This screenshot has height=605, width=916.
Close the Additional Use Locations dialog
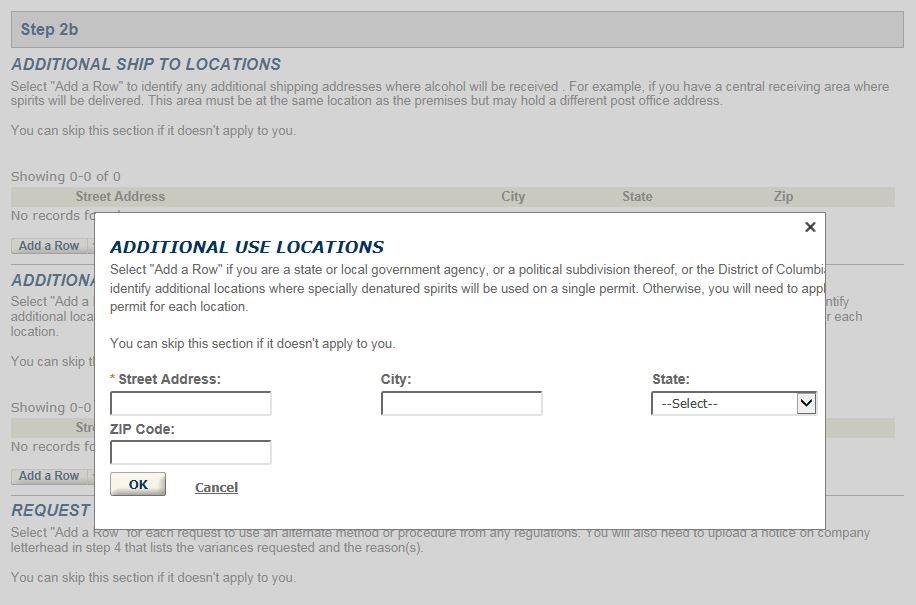pyautogui.click(x=810, y=227)
